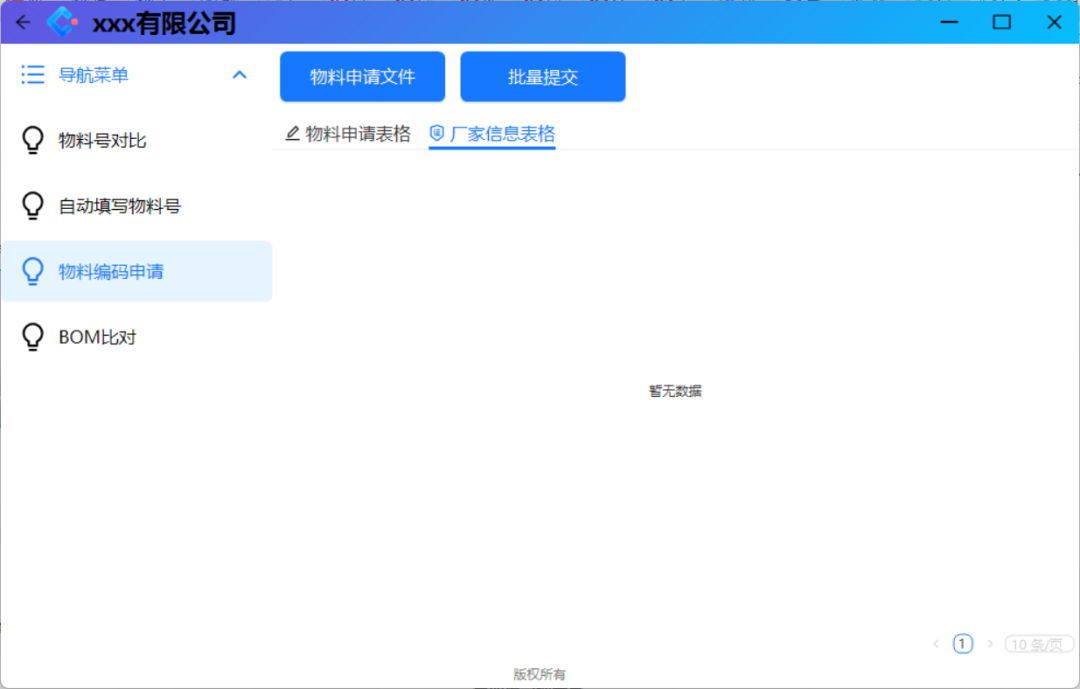This screenshot has height=689, width=1080.
Task: Click the bulb icon beside 自动填写物料号
Action: [33, 205]
